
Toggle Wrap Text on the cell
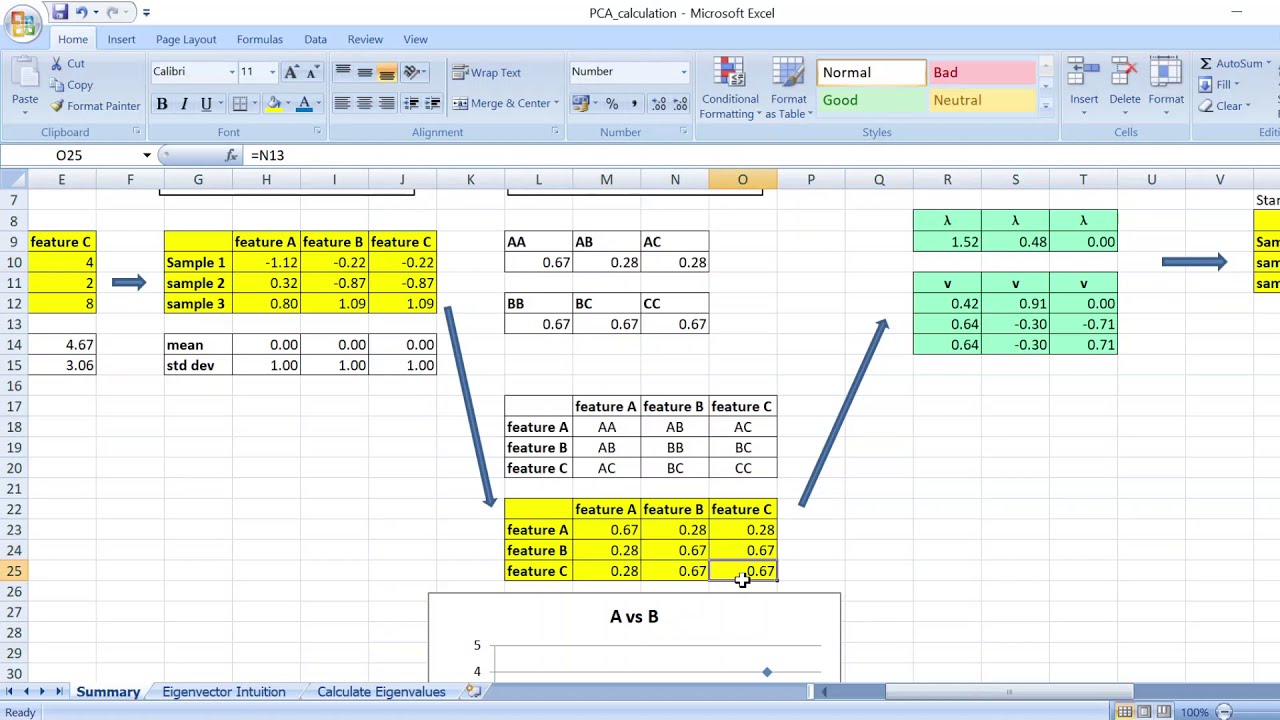[x=487, y=72]
